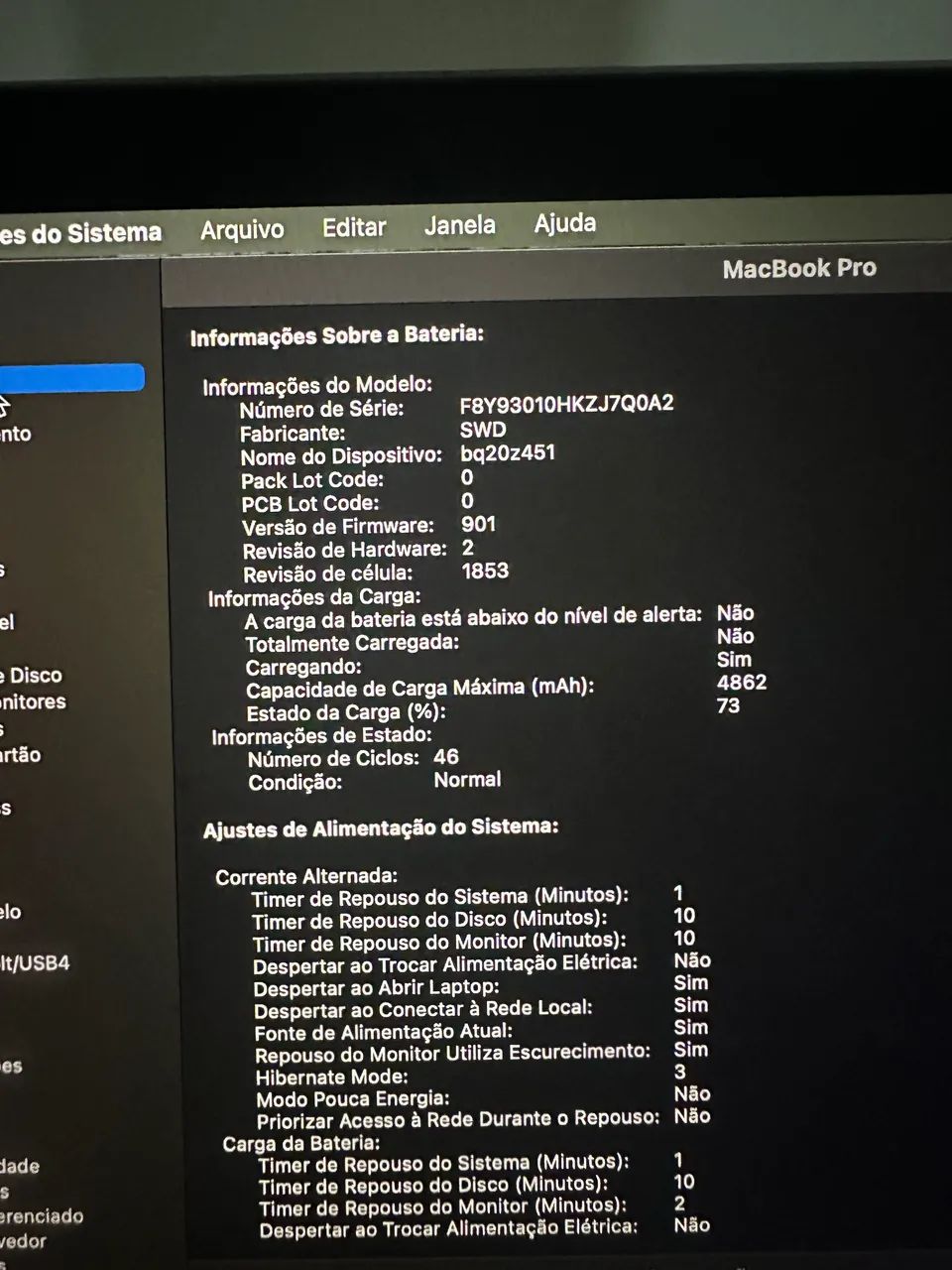952x1270 pixels.
Task: Click the cell revision value 1853
Action: point(485,571)
